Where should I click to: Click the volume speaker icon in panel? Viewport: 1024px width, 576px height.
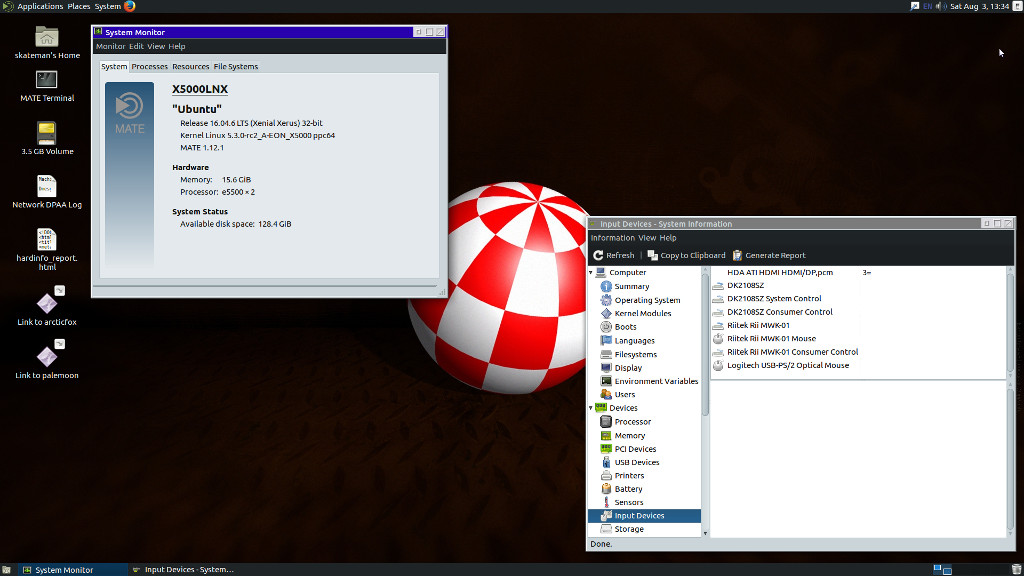tap(941, 6)
